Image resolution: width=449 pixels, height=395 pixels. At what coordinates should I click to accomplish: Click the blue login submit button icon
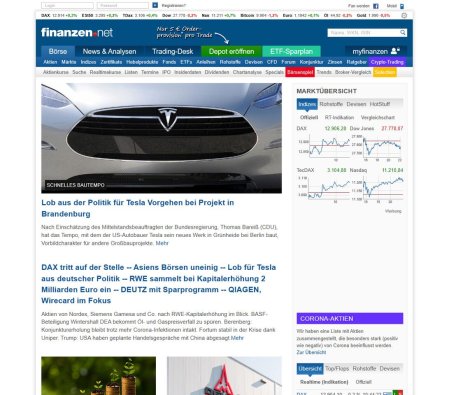pos(155,5)
